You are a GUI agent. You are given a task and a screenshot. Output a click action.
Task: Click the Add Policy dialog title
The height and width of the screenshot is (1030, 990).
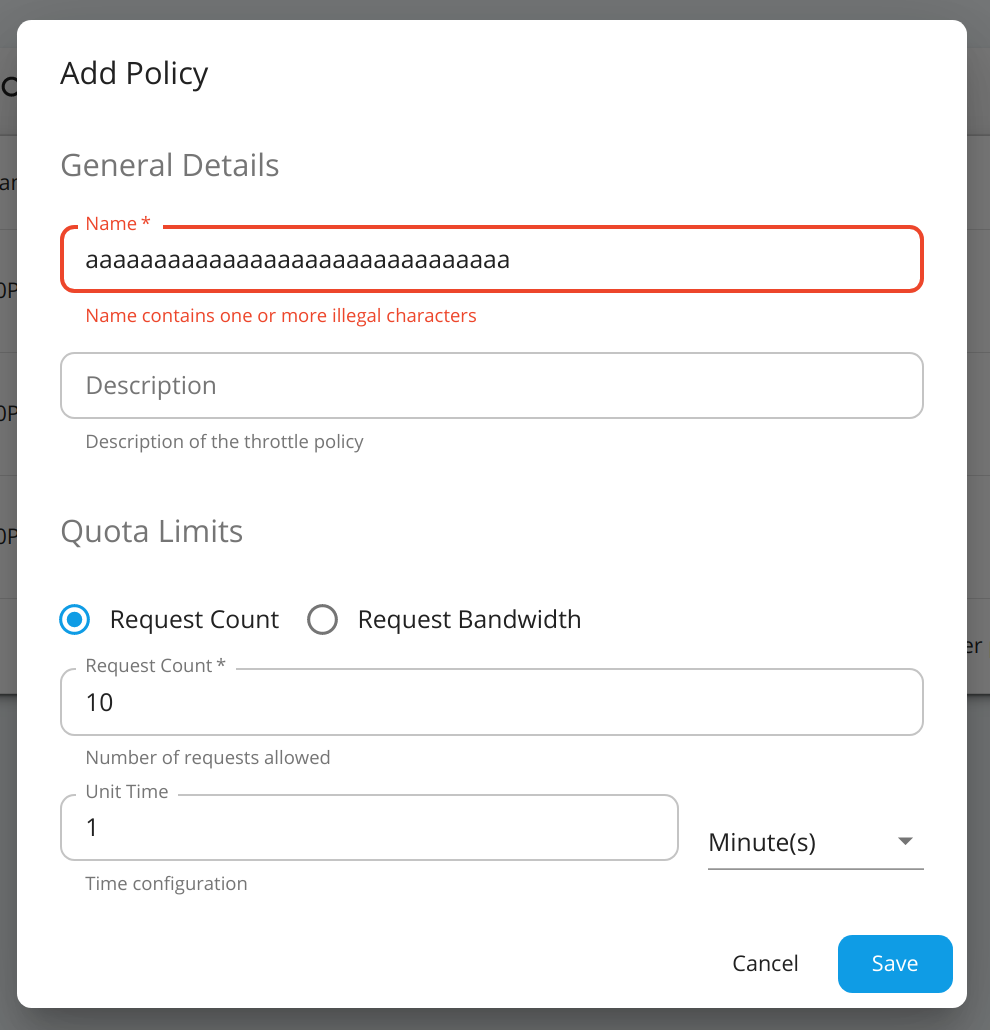click(x=134, y=73)
